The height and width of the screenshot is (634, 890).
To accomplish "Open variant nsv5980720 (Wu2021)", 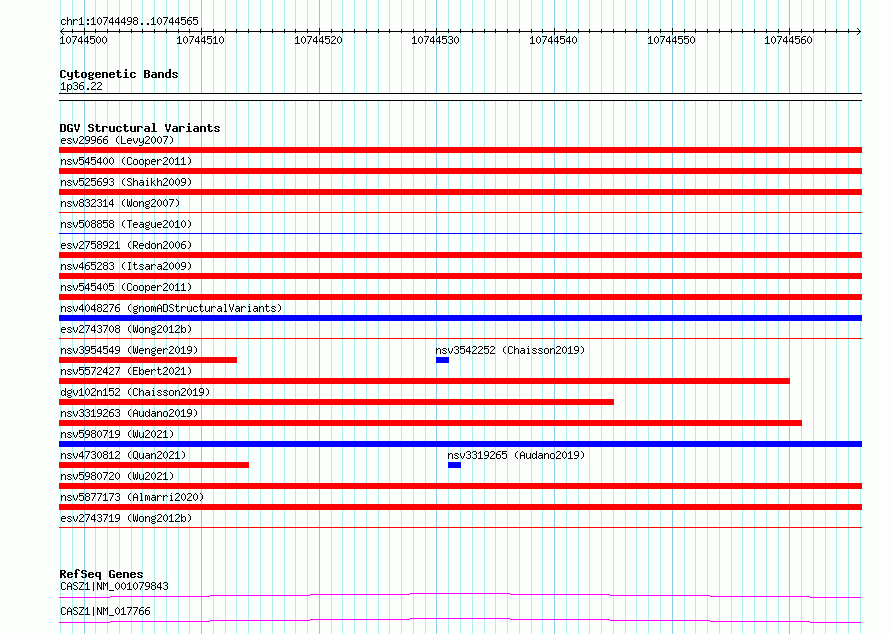I will pos(117,476).
